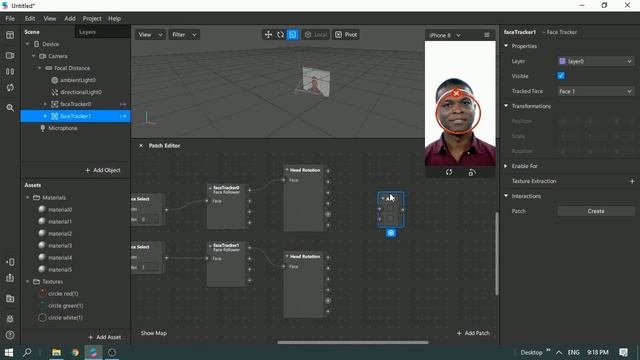This screenshot has width=640, height=360.
Task: Click Create patch button in Interactions
Action: pyautogui.click(x=596, y=211)
